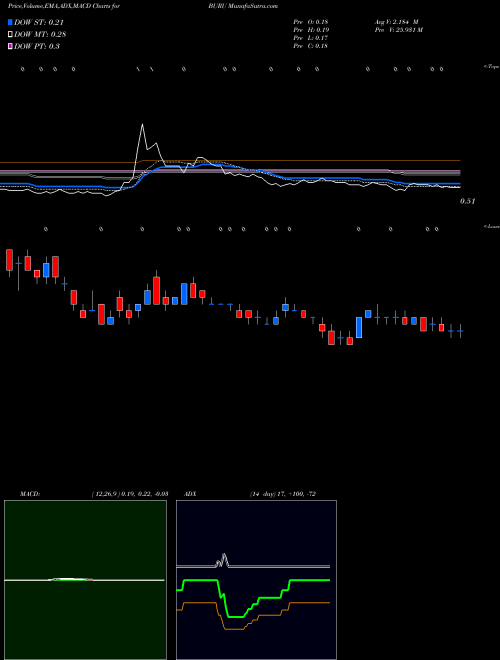The height and width of the screenshot is (660, 500).
Task: Click the MACD values '(12,26,9) 0.19, 0.22, -0.03'
Action: (x=130, y=494)
